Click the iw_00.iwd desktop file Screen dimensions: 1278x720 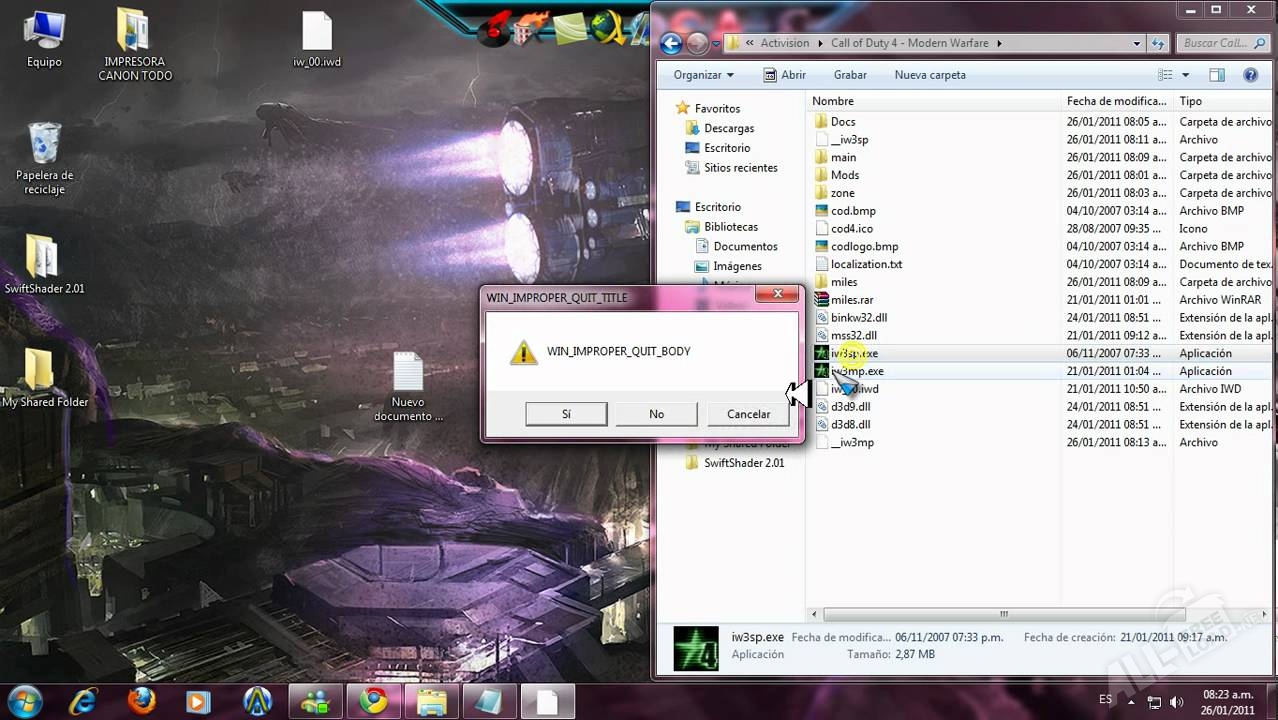coord(317,40)
